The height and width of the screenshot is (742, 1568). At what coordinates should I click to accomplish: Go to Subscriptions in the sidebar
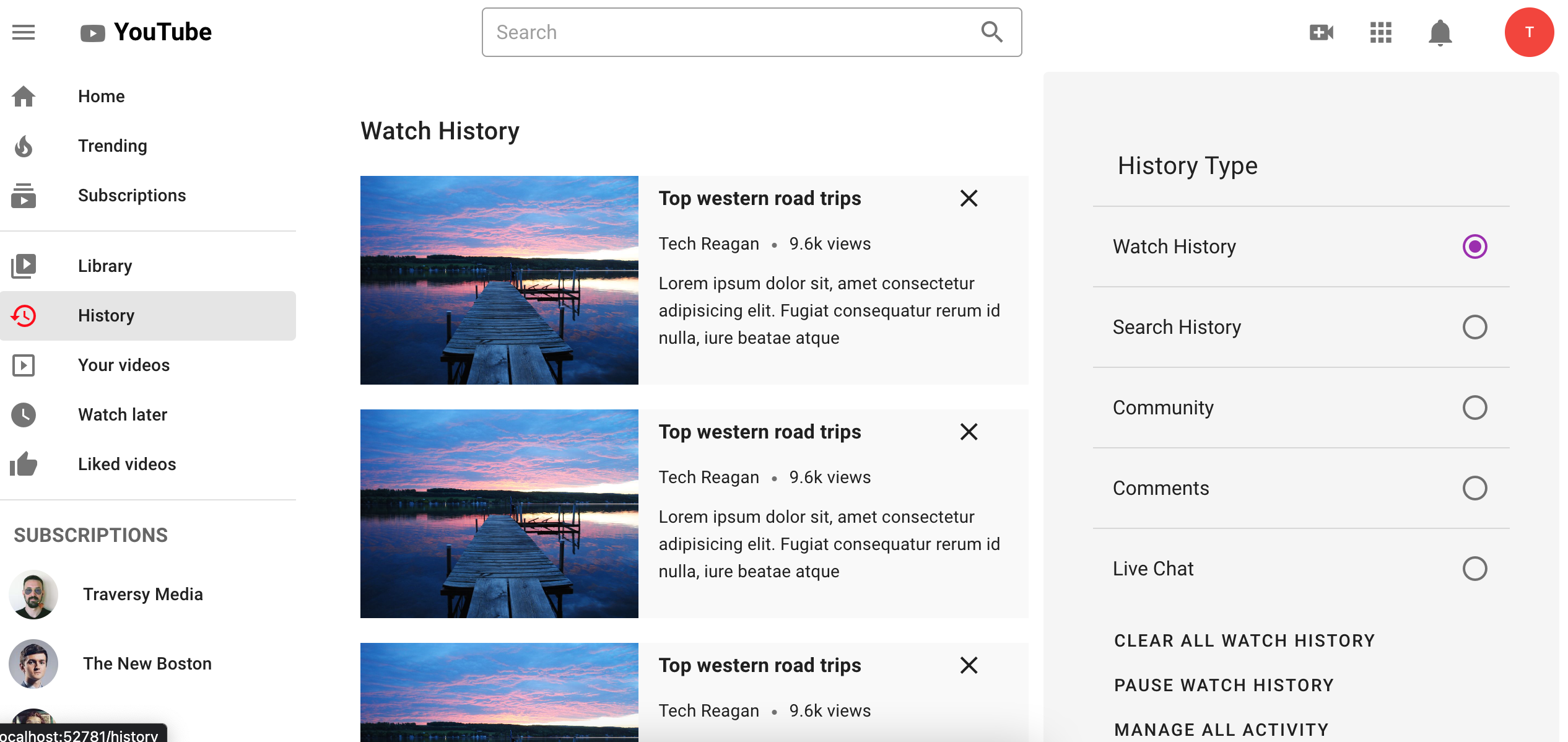(x=132, y=195)
